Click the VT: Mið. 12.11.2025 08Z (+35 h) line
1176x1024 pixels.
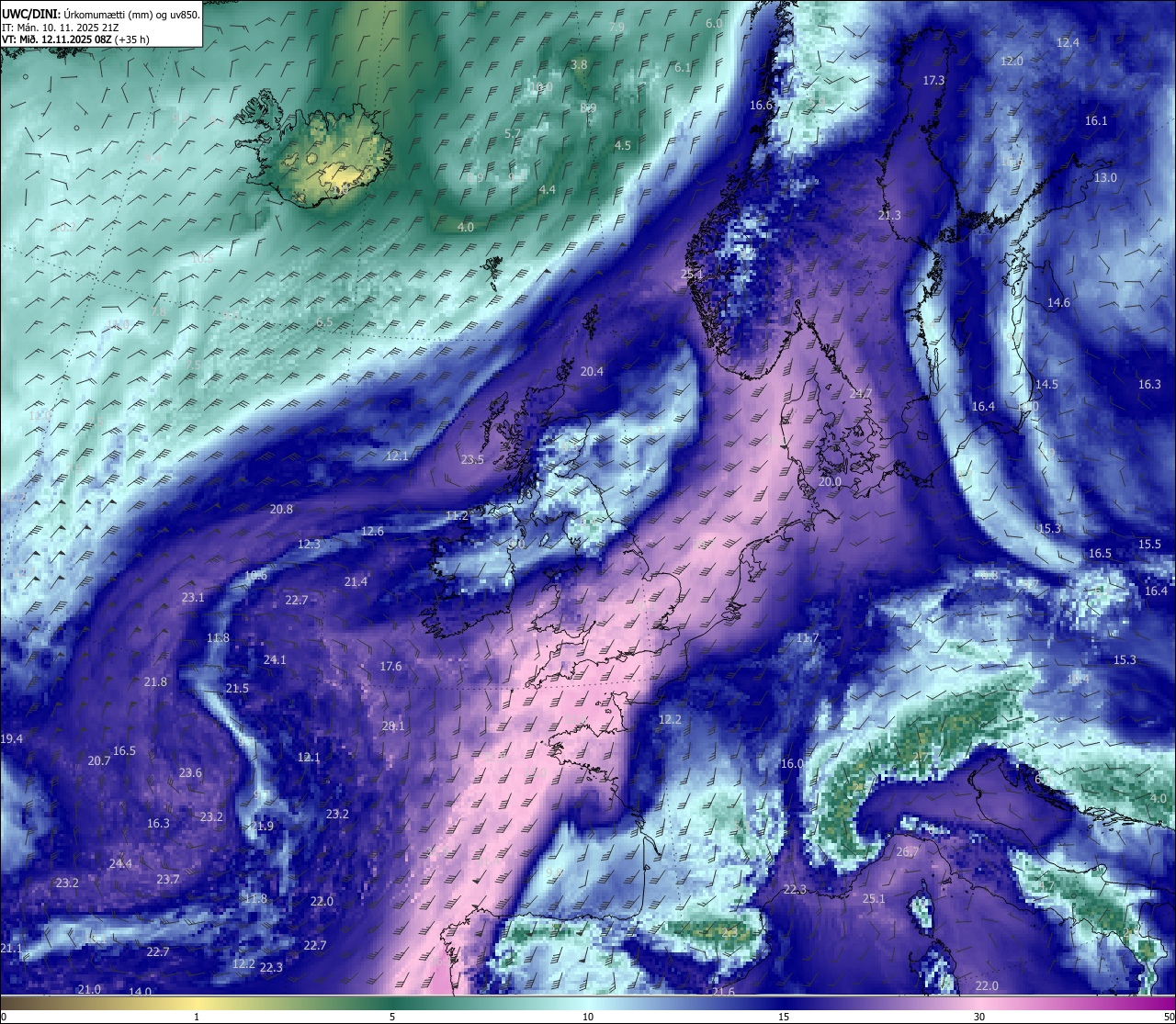[75, 39]
